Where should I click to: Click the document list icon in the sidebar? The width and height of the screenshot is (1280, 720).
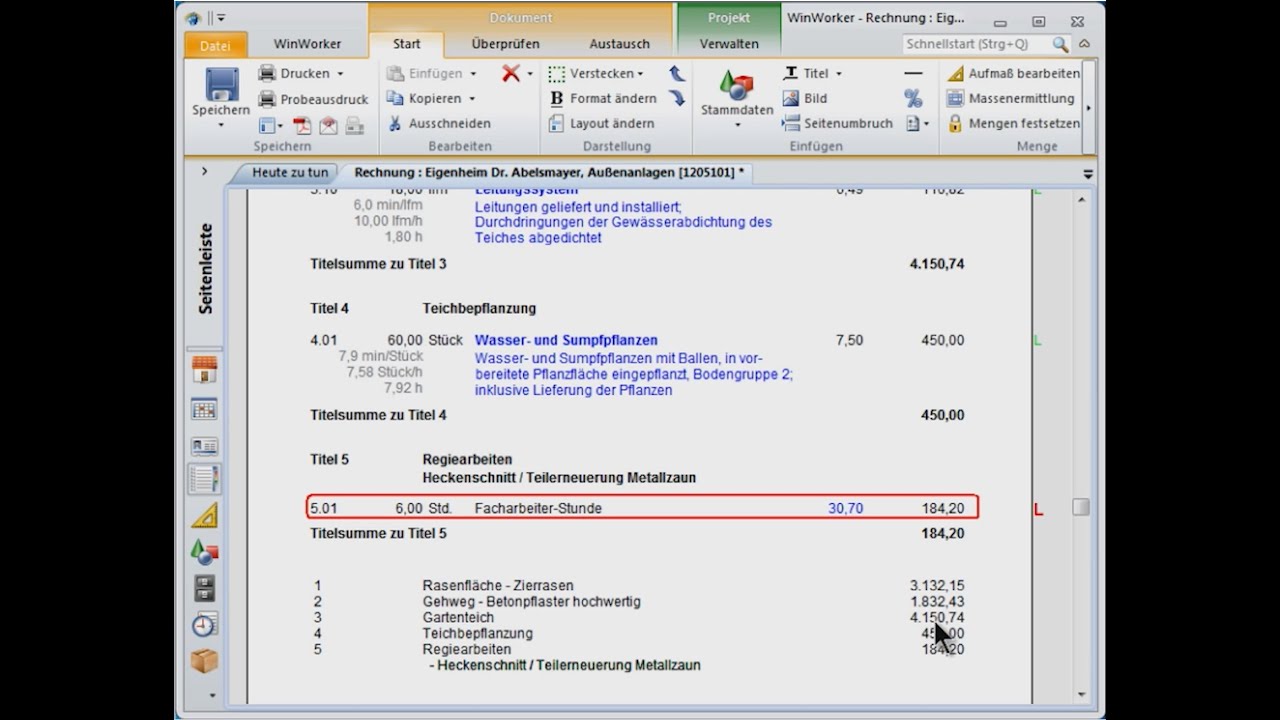pyautogui.click(x=204, y=480)
